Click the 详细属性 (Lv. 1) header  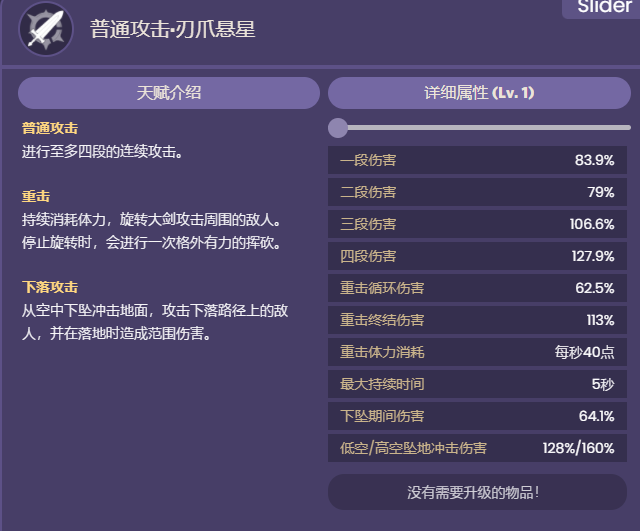click(479, 93)
